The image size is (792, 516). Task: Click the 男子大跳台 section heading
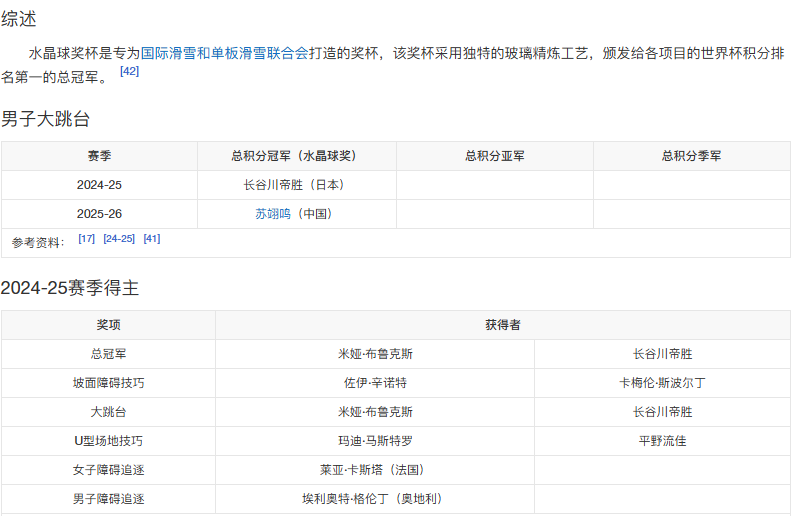pyautogui.click(x=45, y=120)
